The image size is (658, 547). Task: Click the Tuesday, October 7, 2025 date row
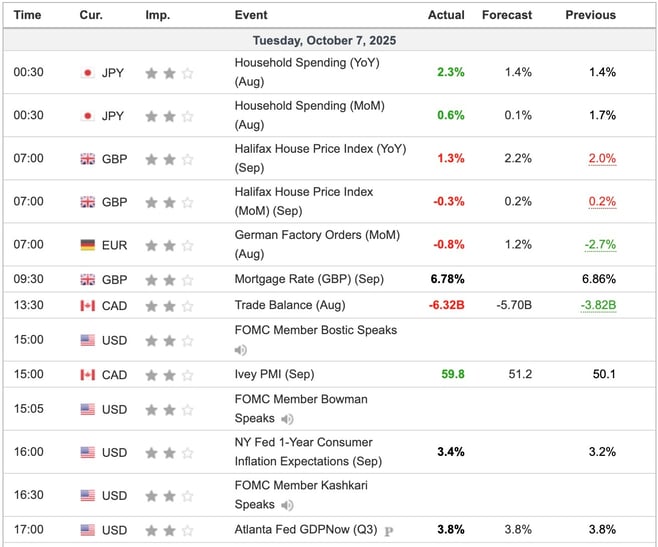(329, 40)
